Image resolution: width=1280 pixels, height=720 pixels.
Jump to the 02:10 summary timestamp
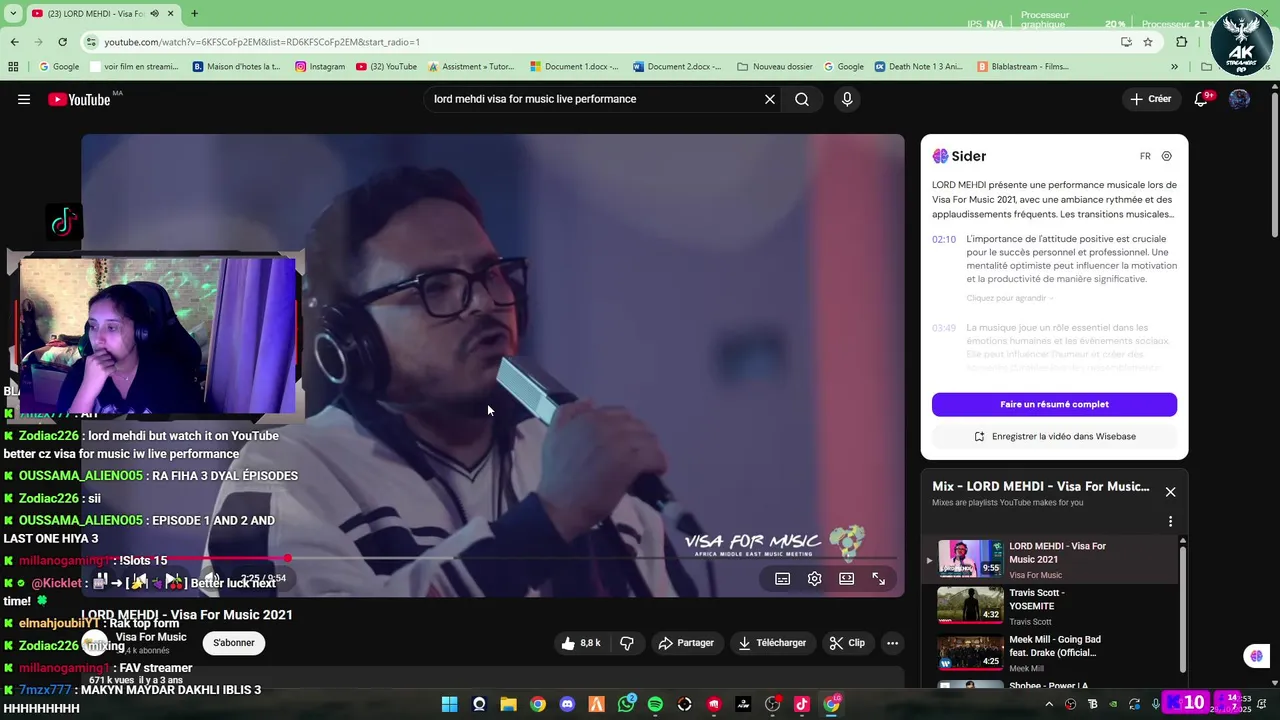coord(944,240)
